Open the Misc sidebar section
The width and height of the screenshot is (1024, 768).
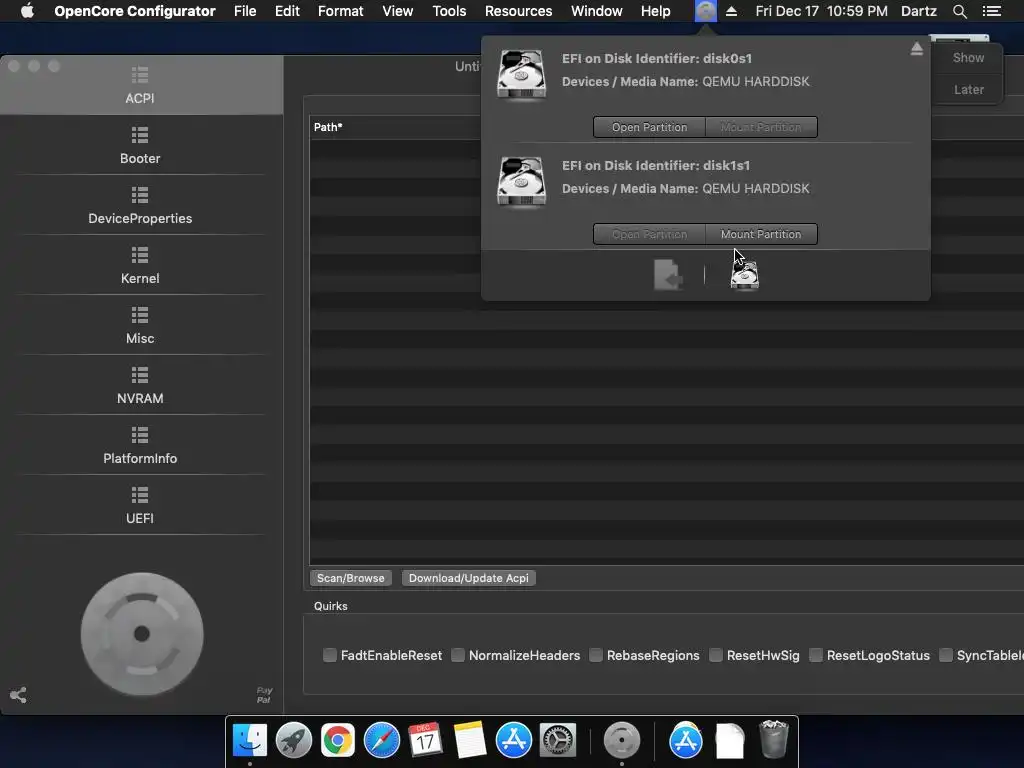[140, 326]
